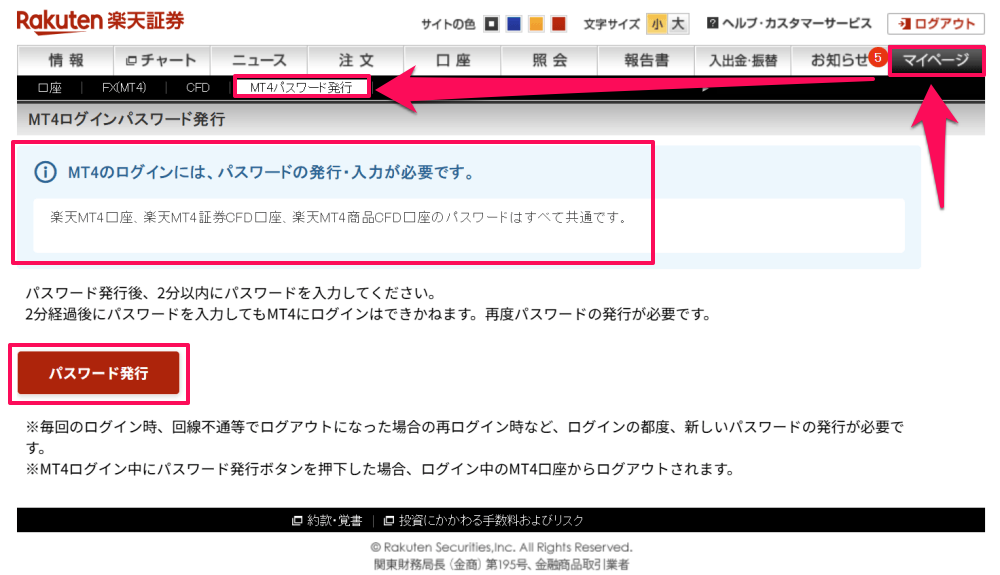Select the 口座 submenu tab
The height and width of the screenshot is (575, 1000).
tap(50, 88)
